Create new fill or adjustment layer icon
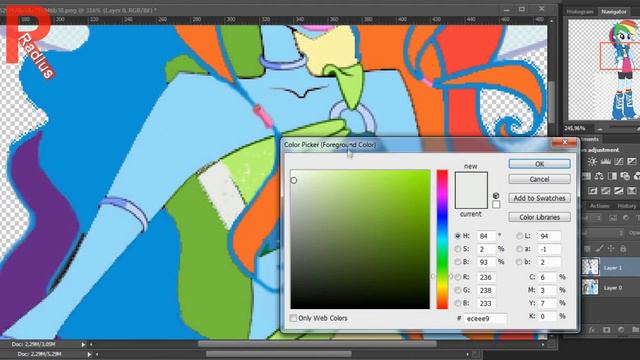Image resolution: width=640 pixels, height=360 pixels. 621,329
